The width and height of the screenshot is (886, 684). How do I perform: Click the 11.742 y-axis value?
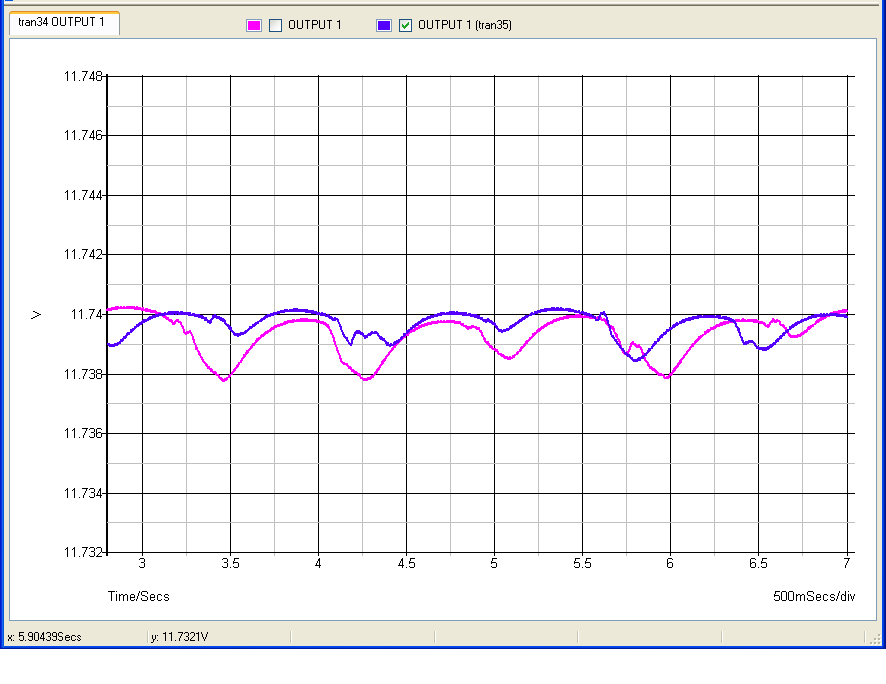click(x=83, y=255)
